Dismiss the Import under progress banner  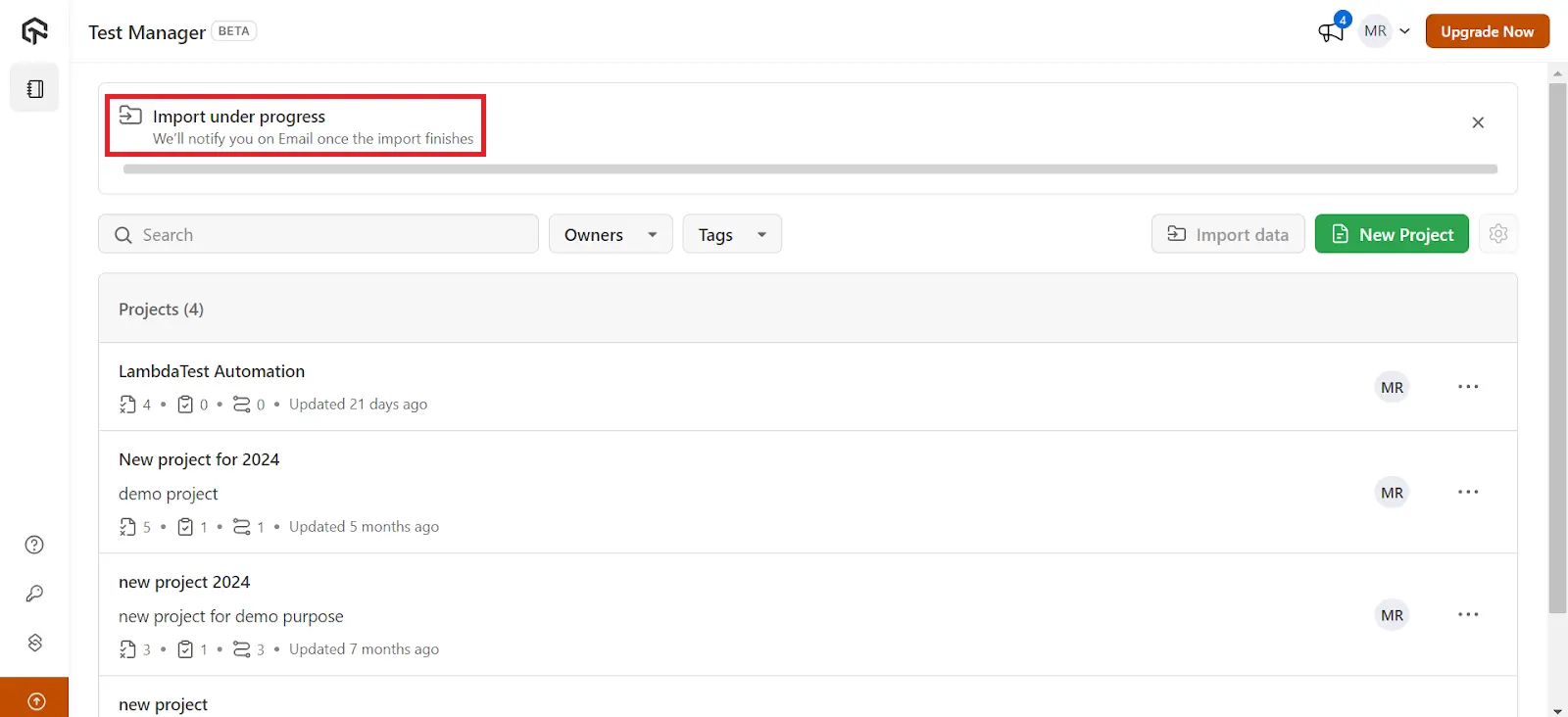[1478, 122]
